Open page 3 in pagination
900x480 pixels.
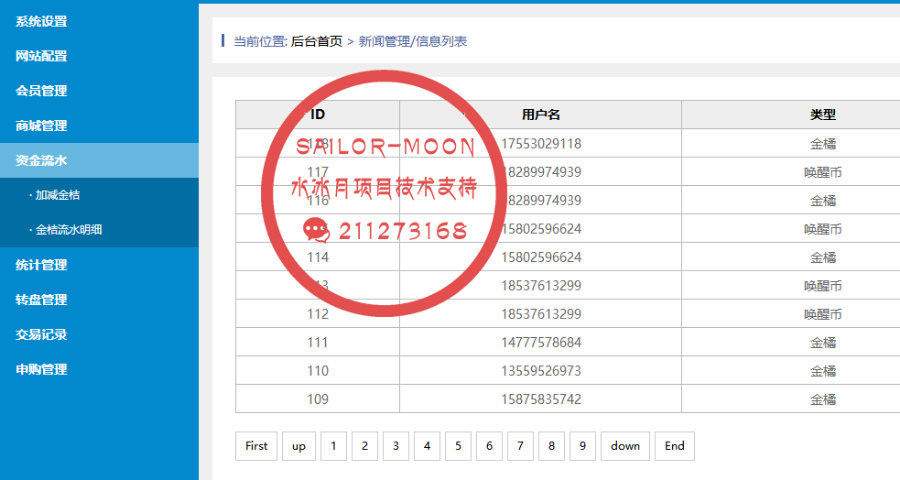pos(395,446)
